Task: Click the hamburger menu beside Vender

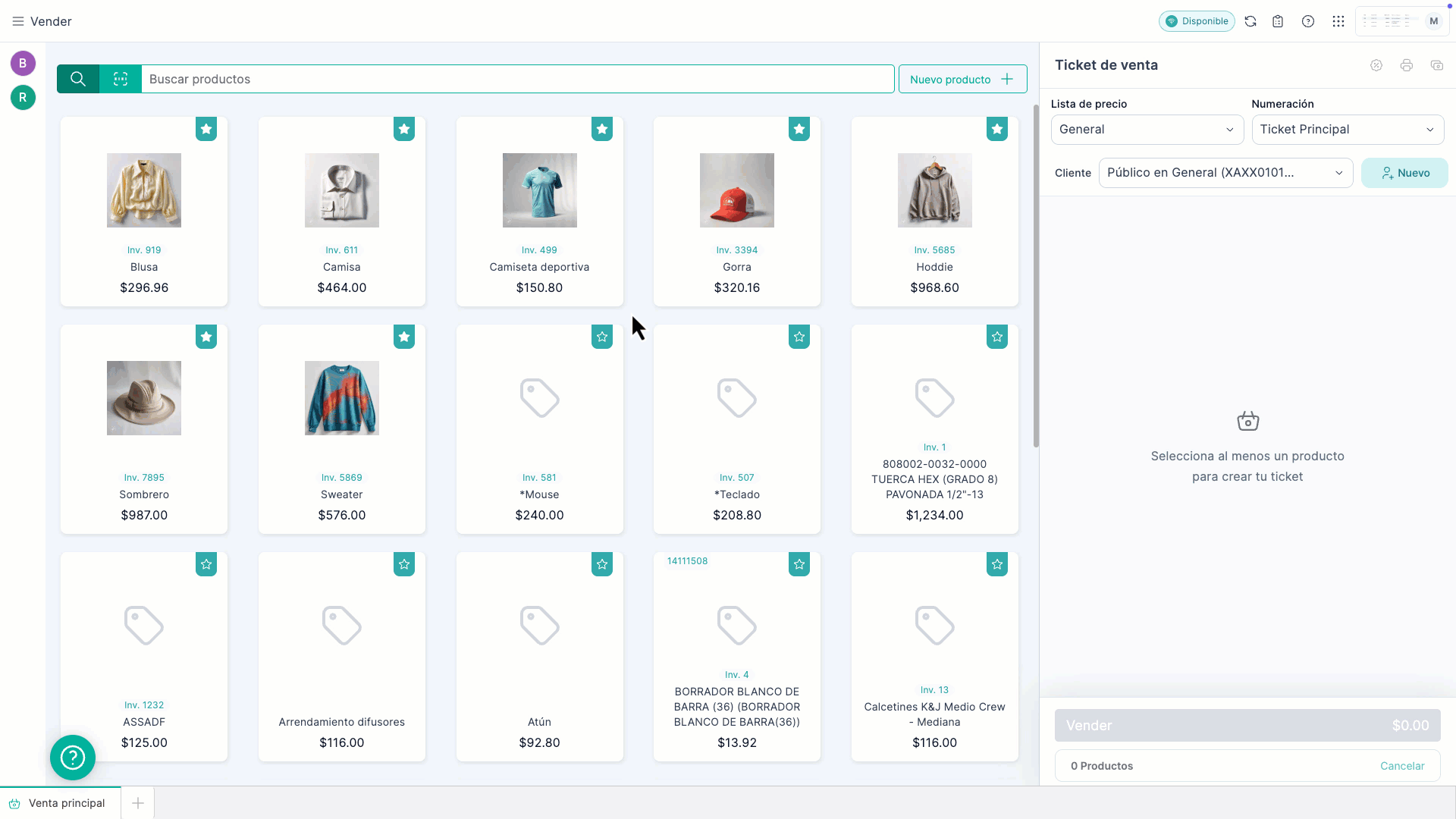Action: pos(17,21)
